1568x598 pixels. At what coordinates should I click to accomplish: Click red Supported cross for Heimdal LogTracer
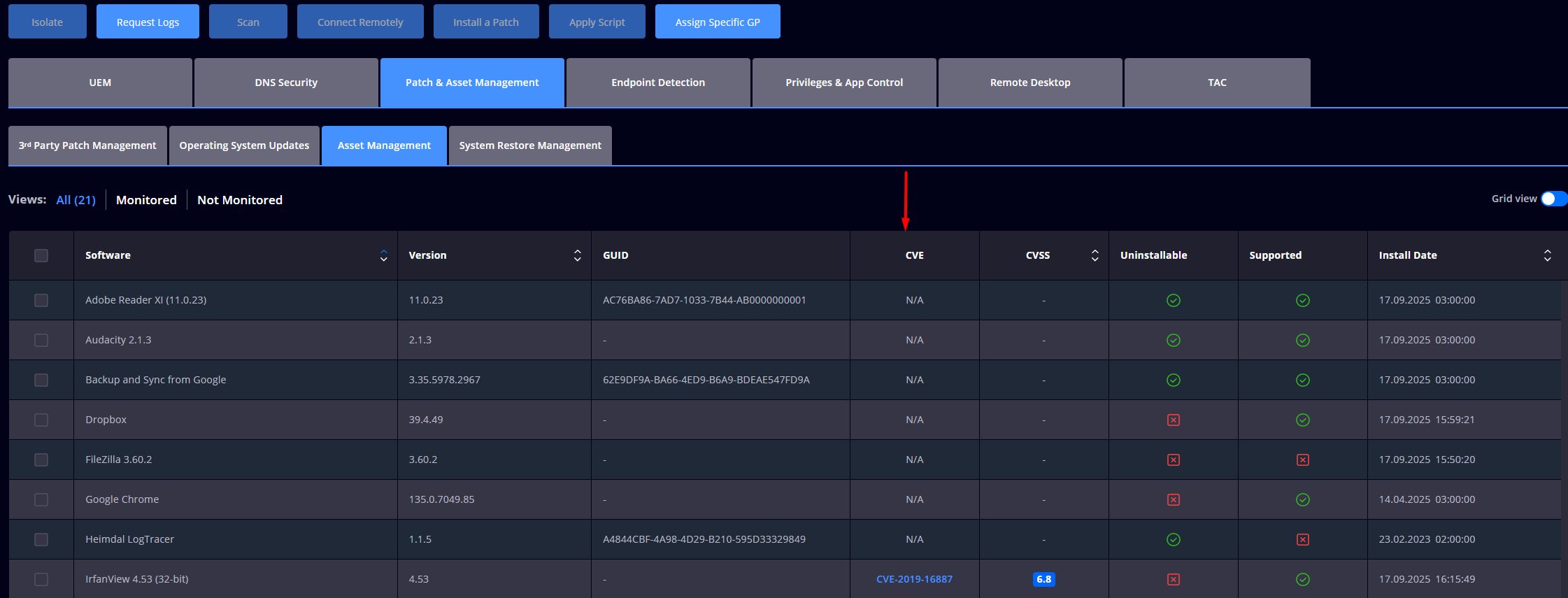click(1303, 539)
